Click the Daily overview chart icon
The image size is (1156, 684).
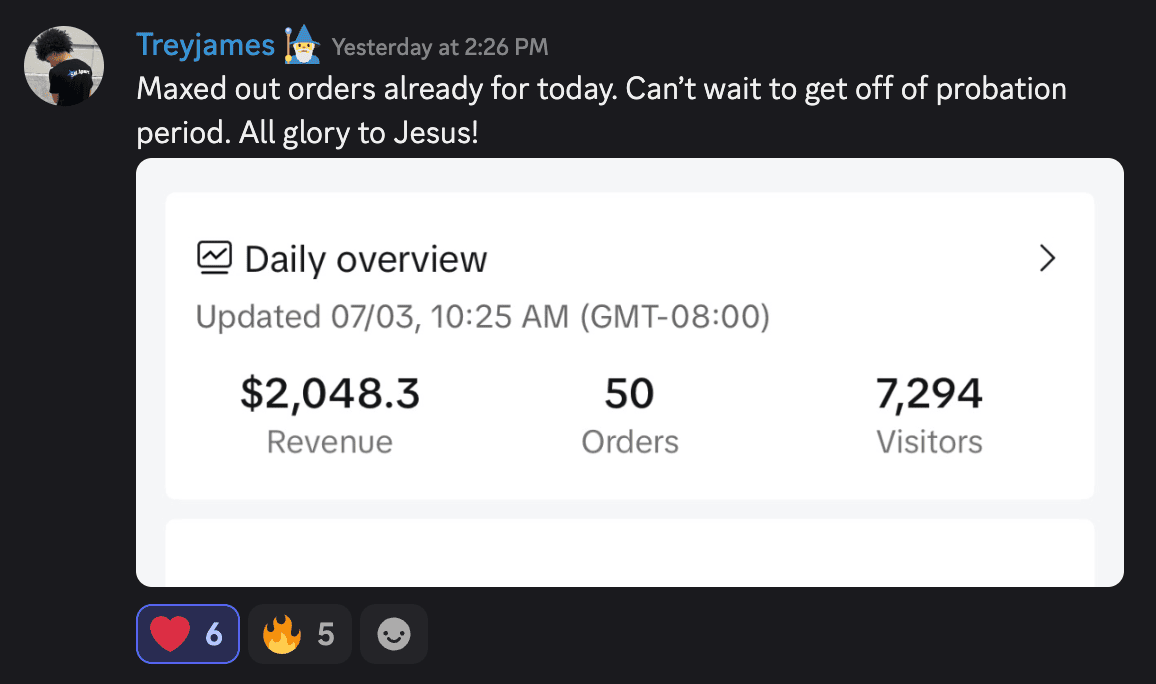click(x=214, y=259)
